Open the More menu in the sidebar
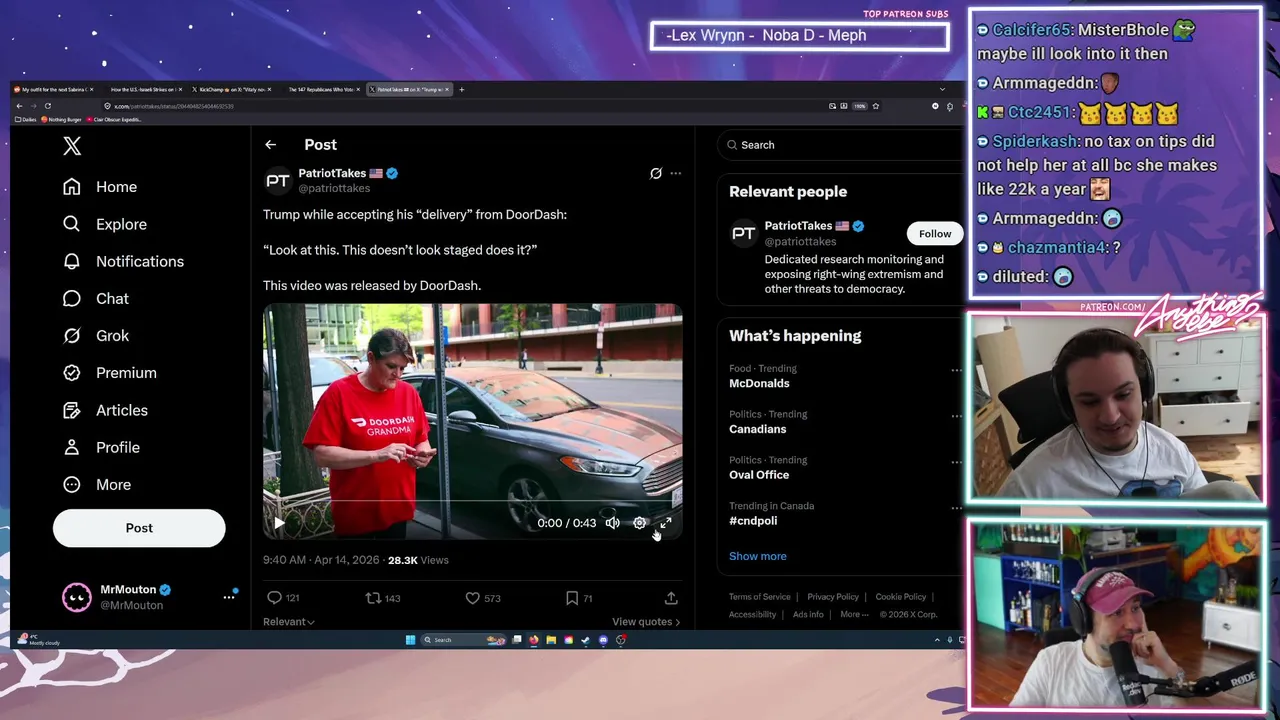This screenshot has width=1280, height=720. (x=96, y=484)
